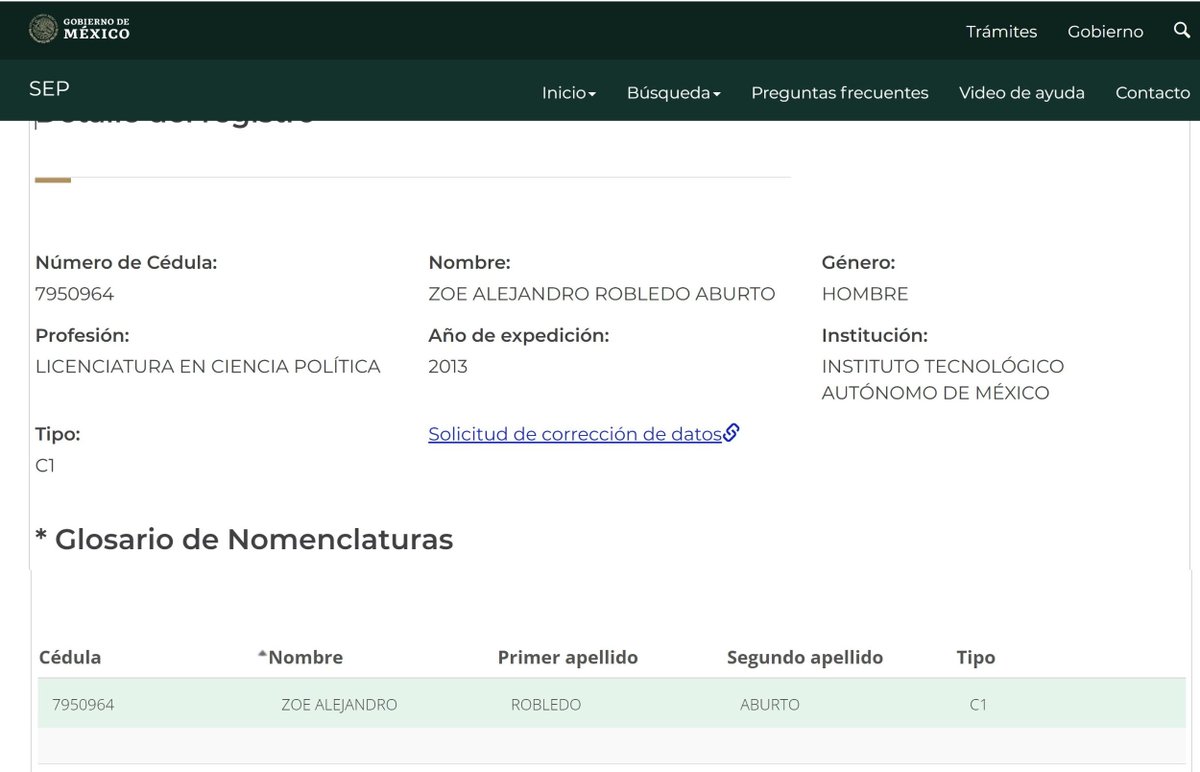Open the Video de ayuda page

(x=1021, y=92)
